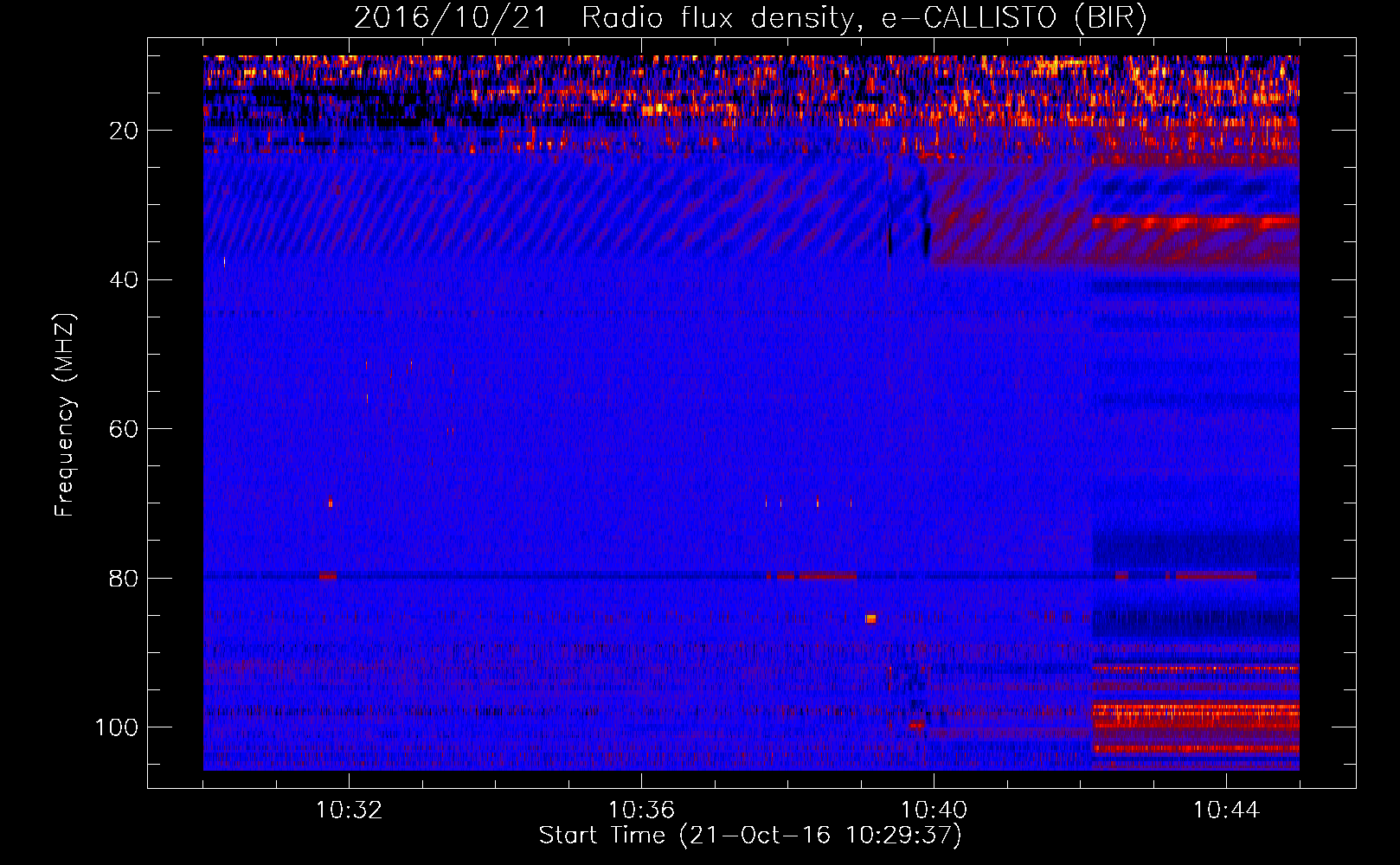Image resolution: width=1400 pixels, height=865 pixels.
Task: Click the '10:32' time tick label
Action: pyautogui.click(x=349, y=811)
